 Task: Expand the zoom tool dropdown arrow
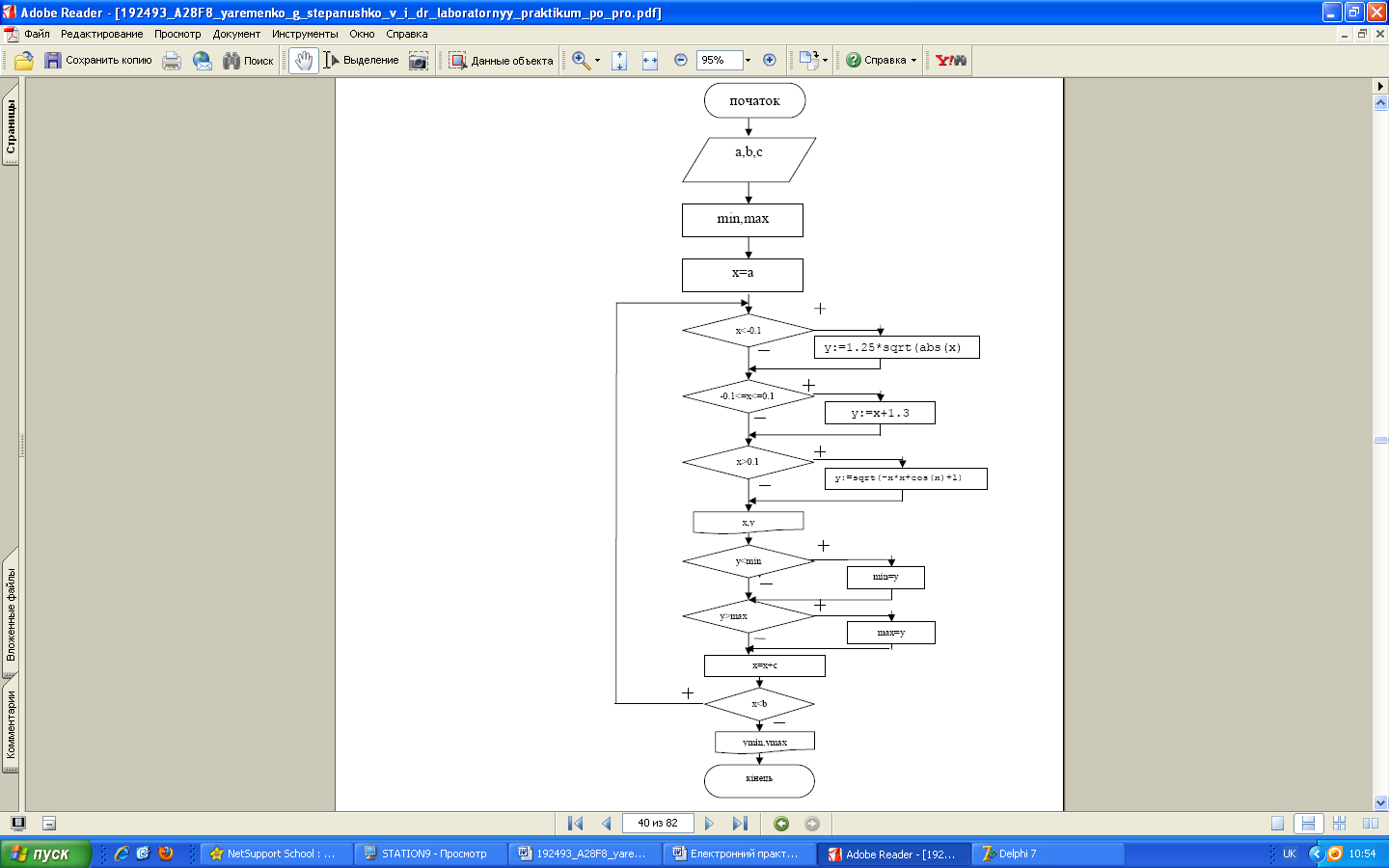point(597,60)
